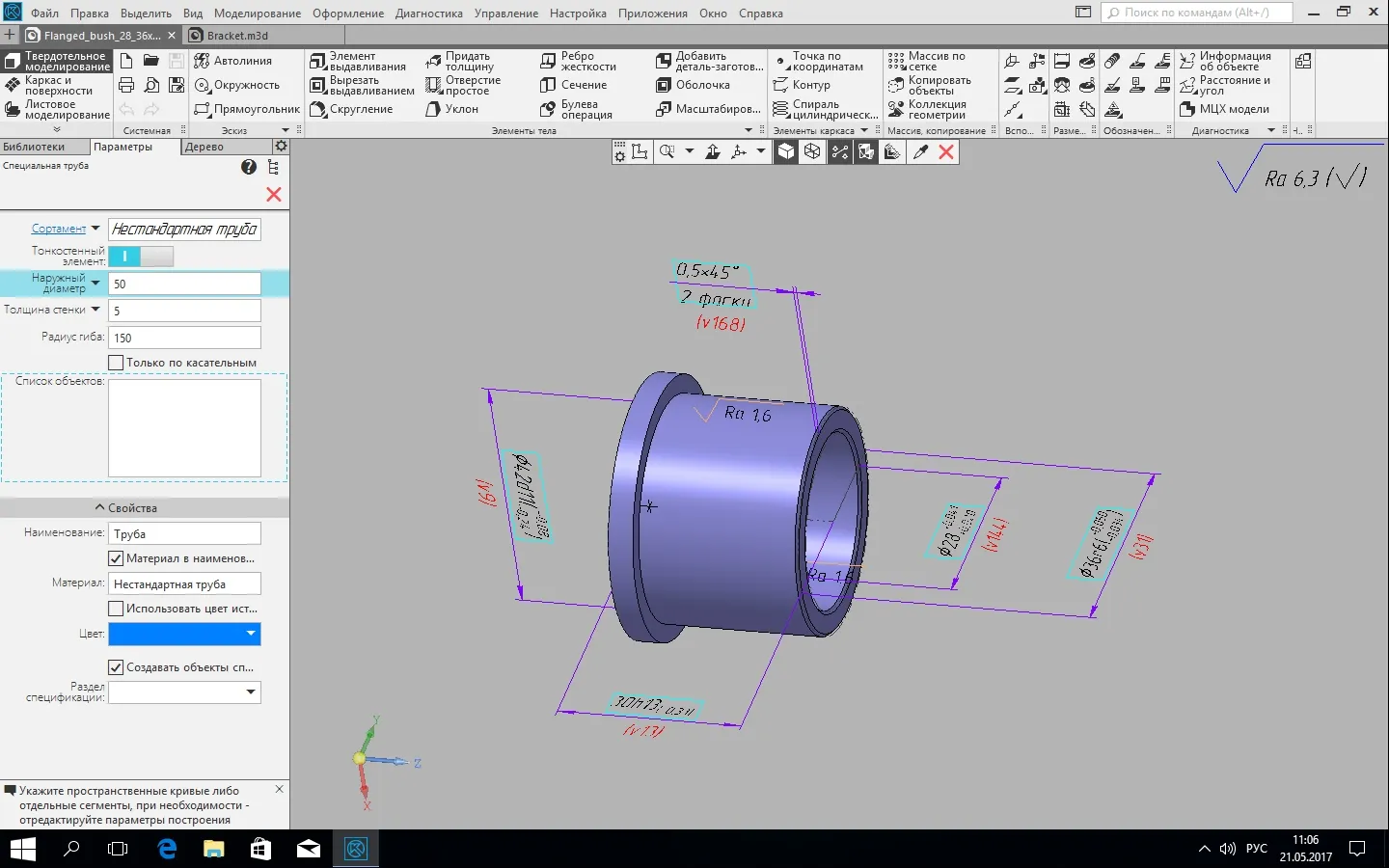The image size is (1389, 868).
Task: Open help with the question mark icon
Action: pyautogui.click(x=249, y=167)
